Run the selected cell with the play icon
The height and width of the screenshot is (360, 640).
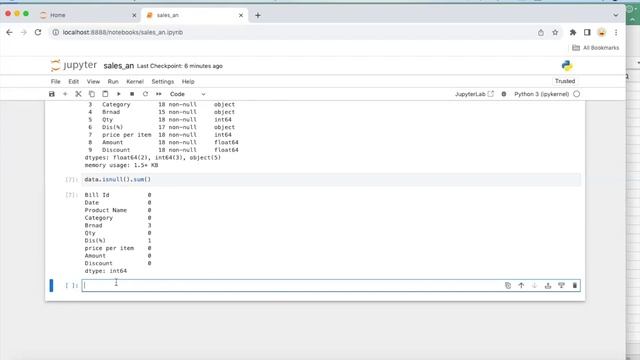[119, 94]
